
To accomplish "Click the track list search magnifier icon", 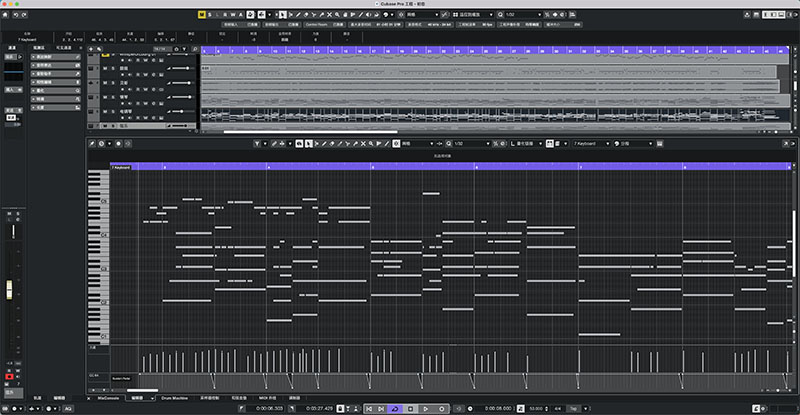I will tap(194, 50).
